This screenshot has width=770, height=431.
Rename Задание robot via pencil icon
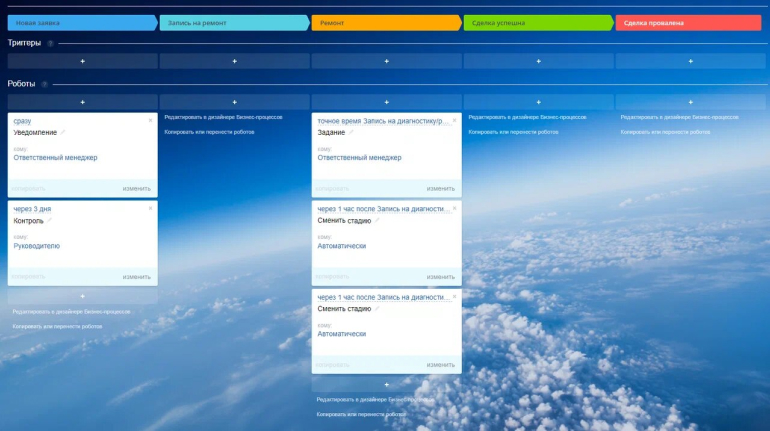351,132
